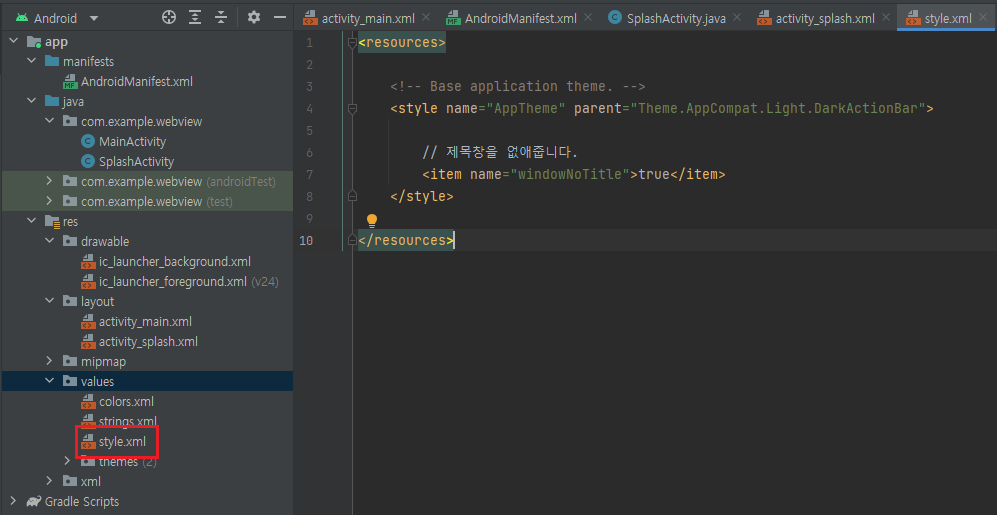Close the style.xml tab
997x515 pixels.
pos(983,18)
